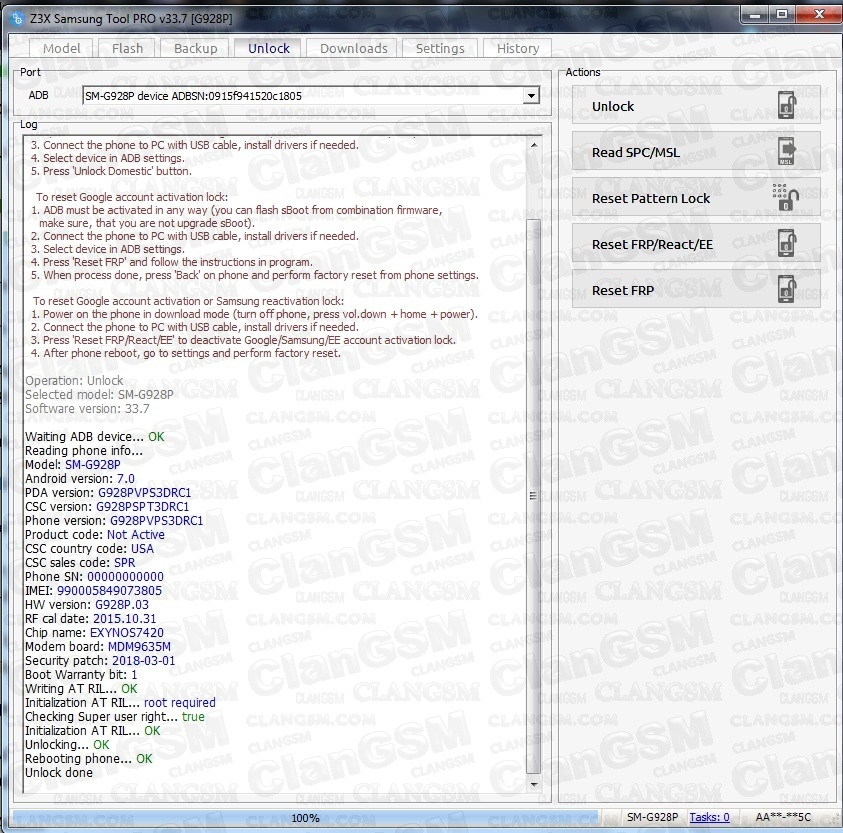Open the Tasks: 0 link
This screenshot has height=833, width=843.
tap(709, 817)
